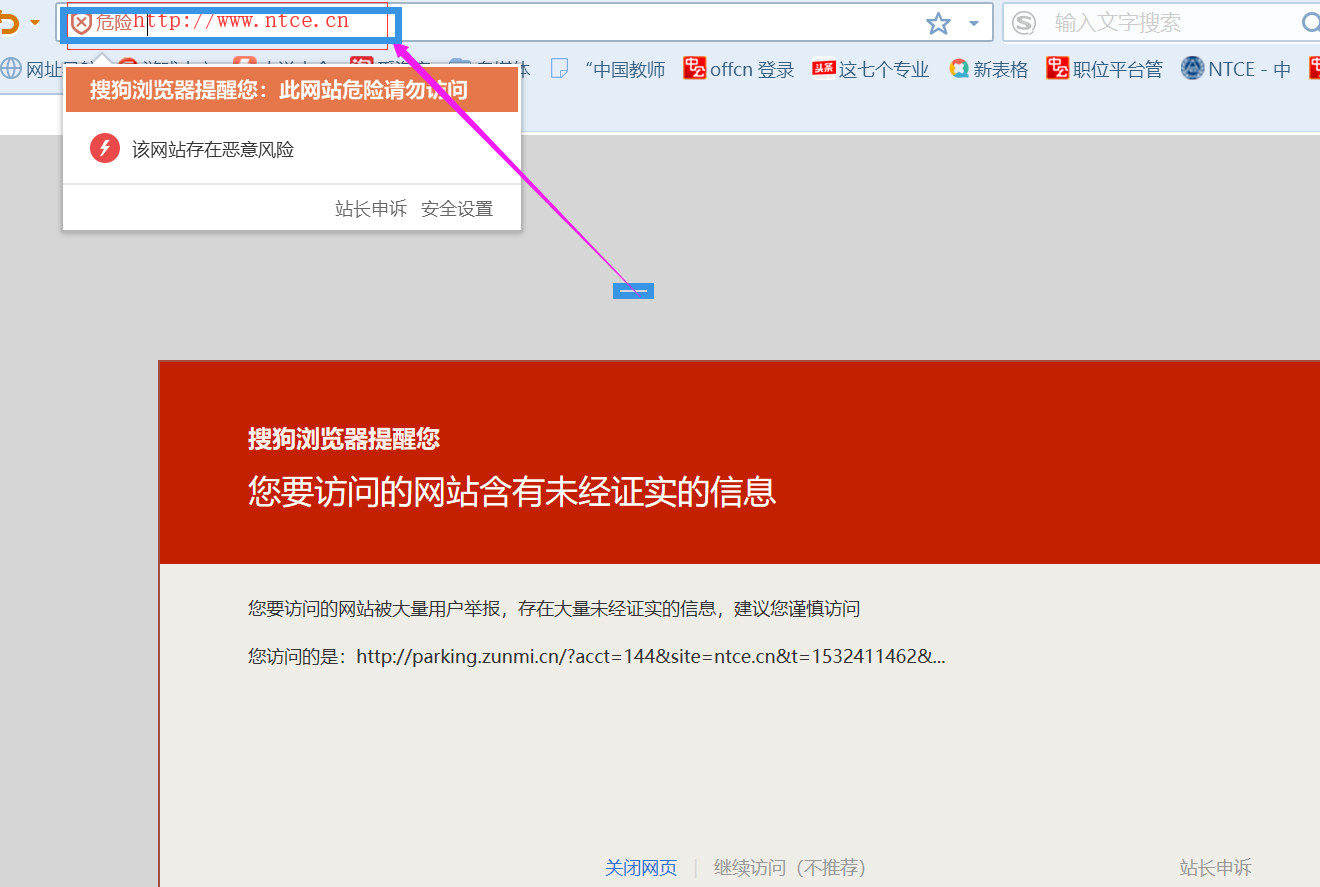Click the 您要访问的网站含有未经证实的信息 heading

(x=512, y=492)
